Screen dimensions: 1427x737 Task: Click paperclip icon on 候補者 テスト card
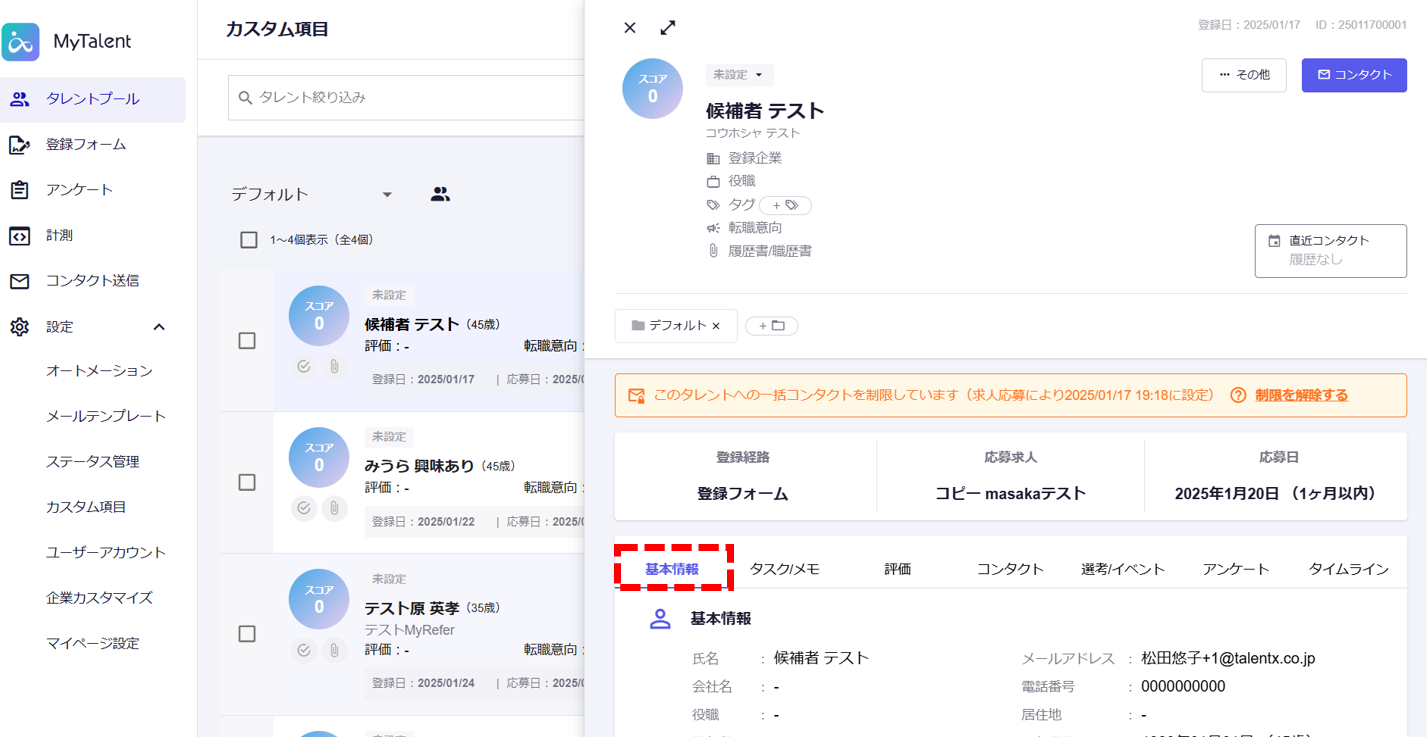point(334,367)
